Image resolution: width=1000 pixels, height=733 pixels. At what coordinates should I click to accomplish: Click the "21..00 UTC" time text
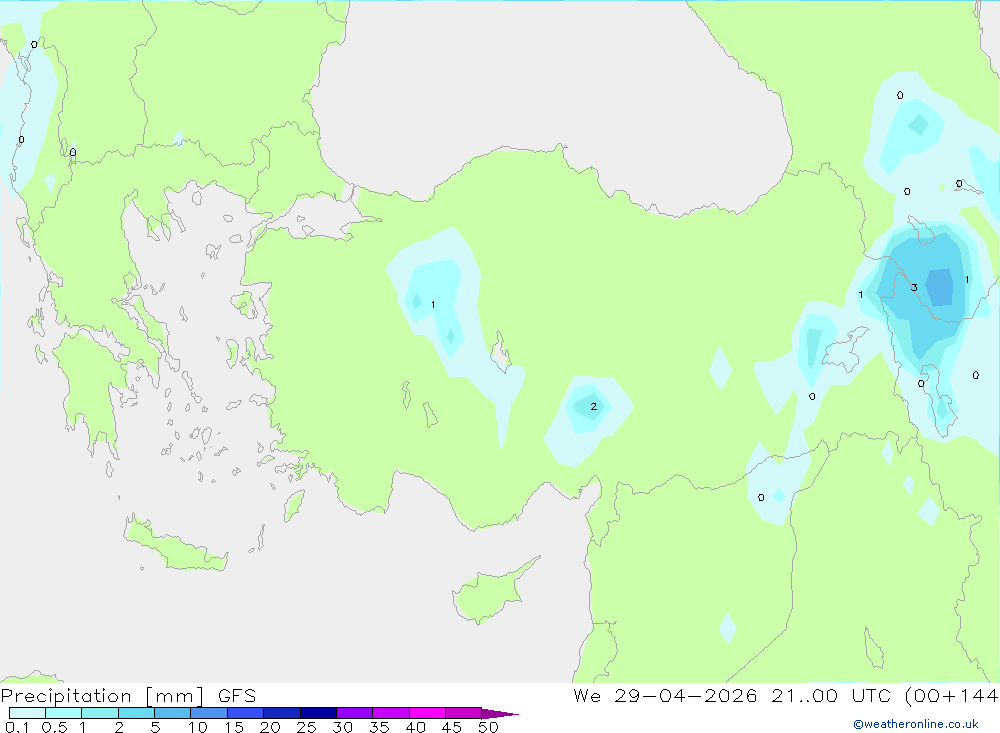831,695
